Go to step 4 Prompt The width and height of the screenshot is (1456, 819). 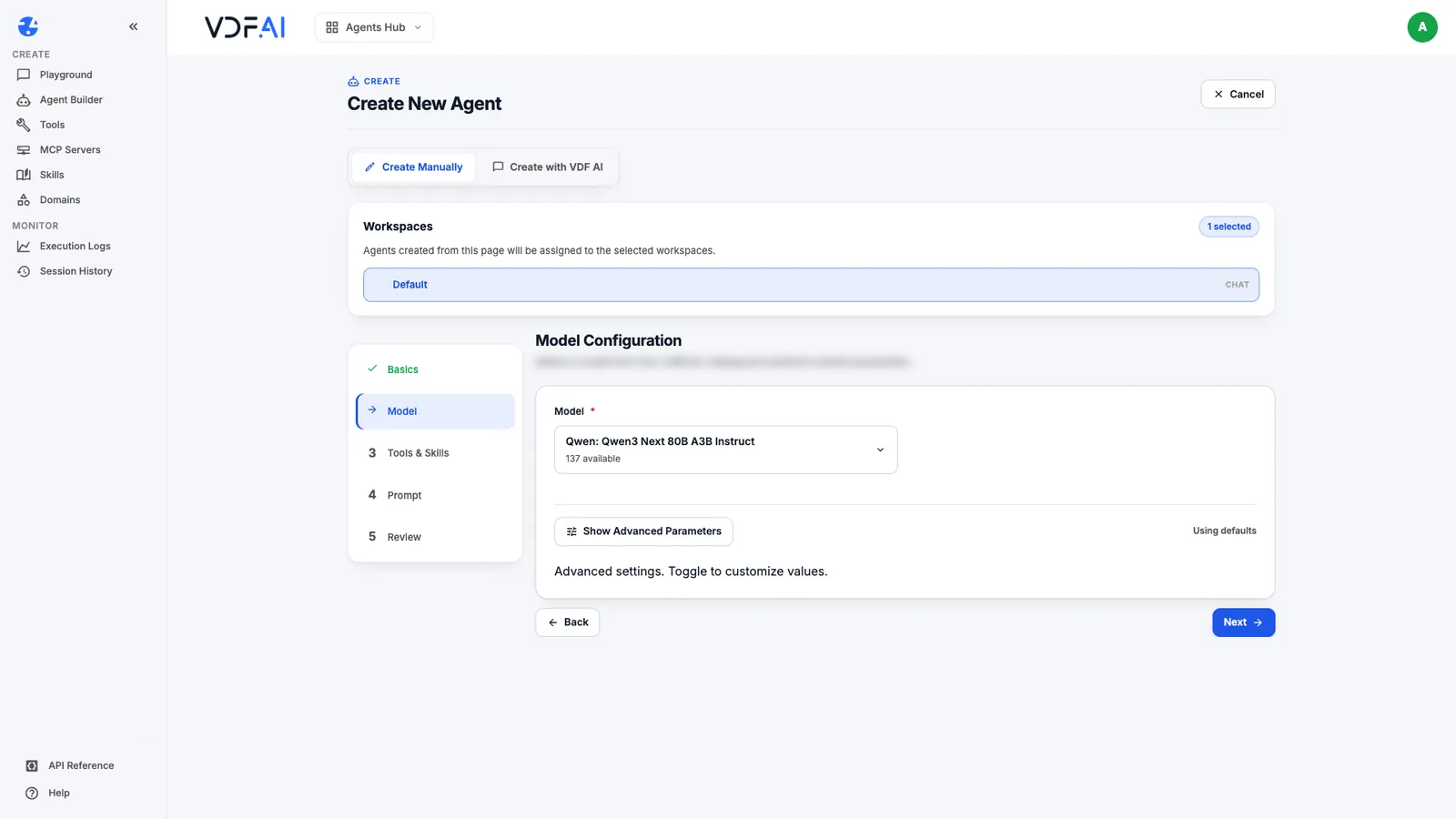pos(436,495)
